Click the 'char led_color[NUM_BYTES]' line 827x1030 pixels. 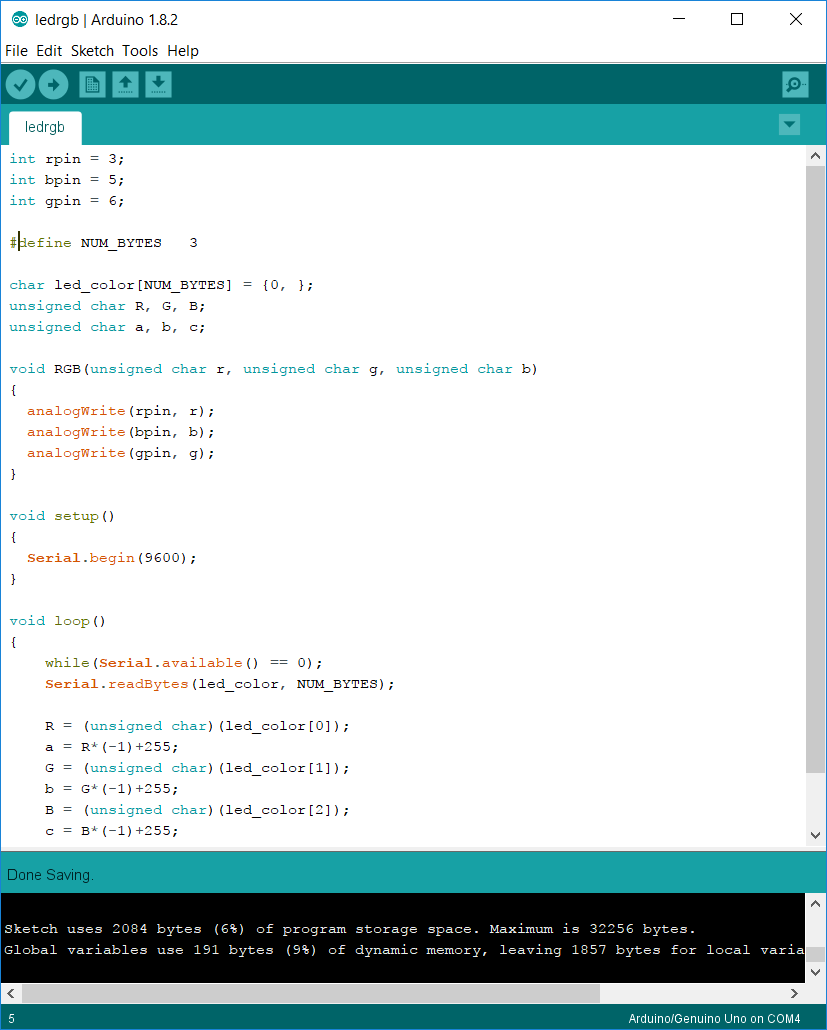pos(162,285)
